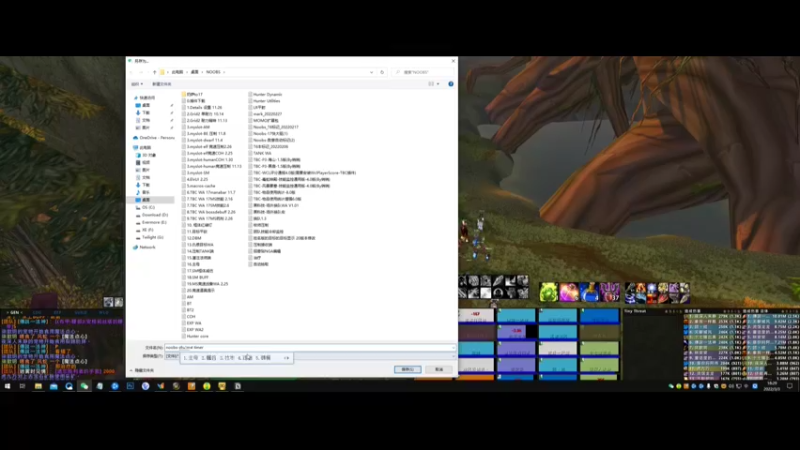Viewport: 800px width, 450px height.
Task: Change the file view layout icon
Action: tap(431, 84)
